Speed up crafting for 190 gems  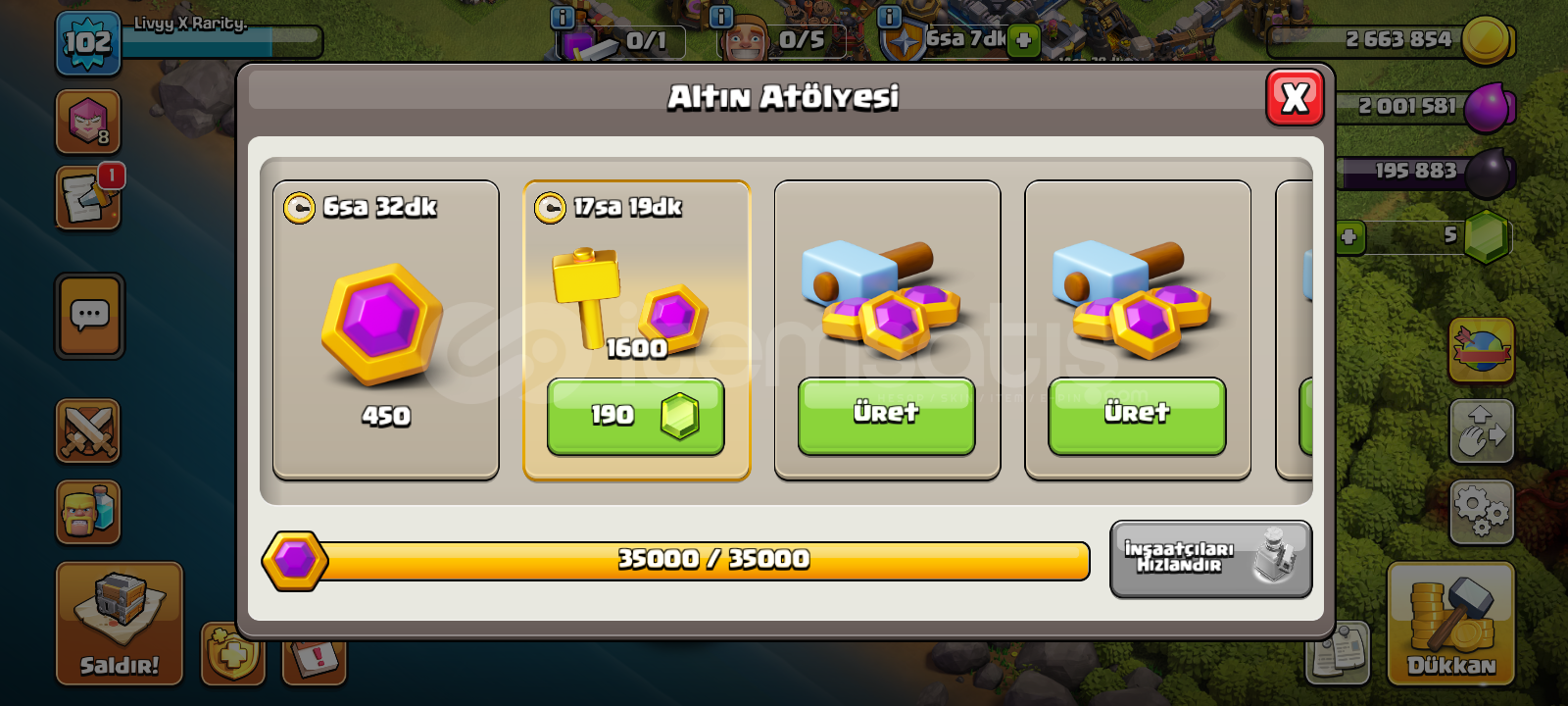coord(636,416)
